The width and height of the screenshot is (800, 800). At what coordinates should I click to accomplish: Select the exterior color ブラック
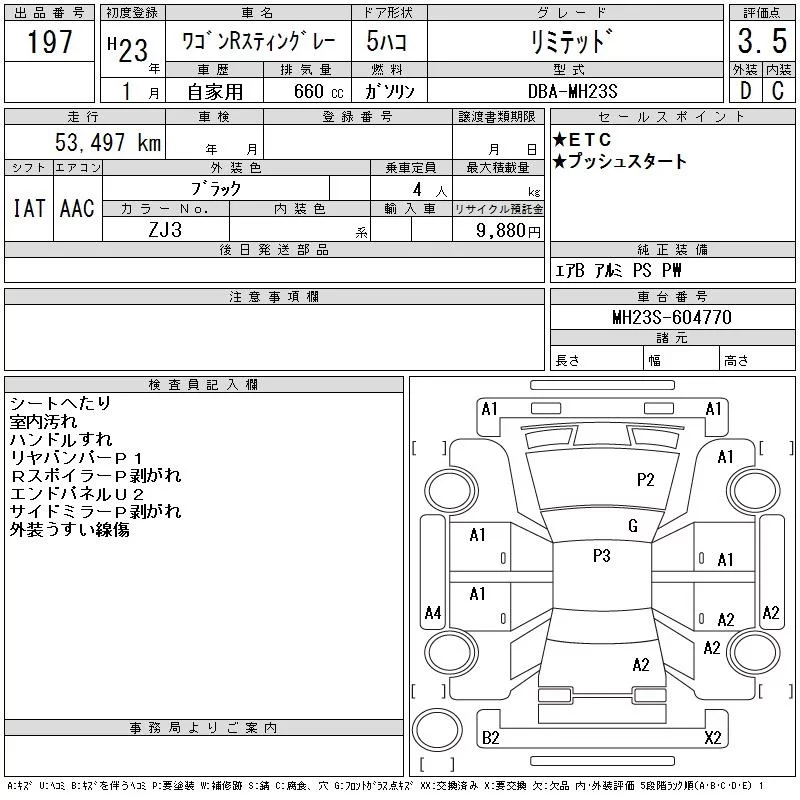coord(216,189)
